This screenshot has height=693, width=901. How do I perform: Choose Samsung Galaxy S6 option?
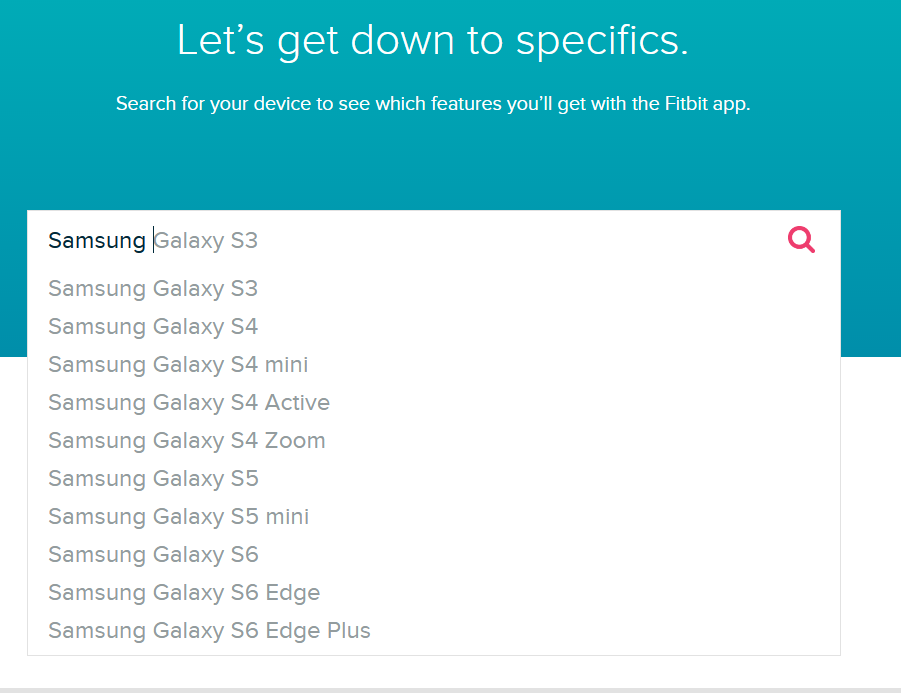[x=153, y=555]
